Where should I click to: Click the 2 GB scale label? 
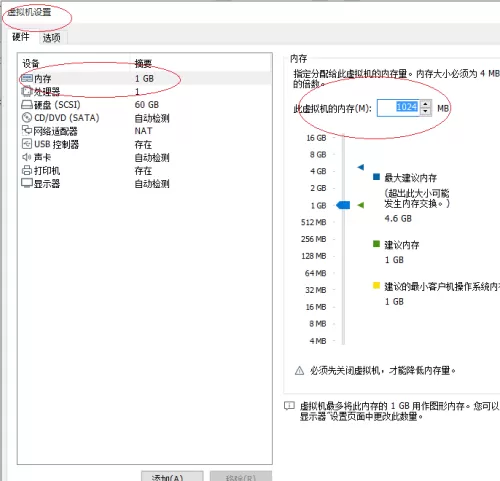click(318, 188)
